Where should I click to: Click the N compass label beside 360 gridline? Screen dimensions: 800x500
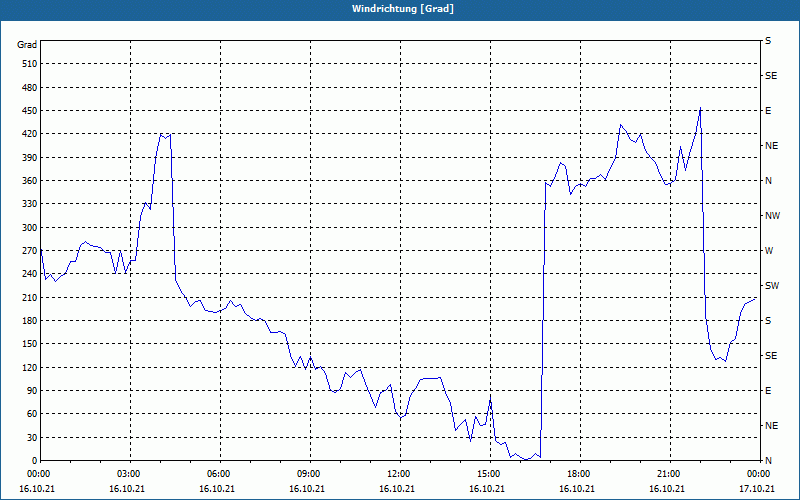pos(768,181)
